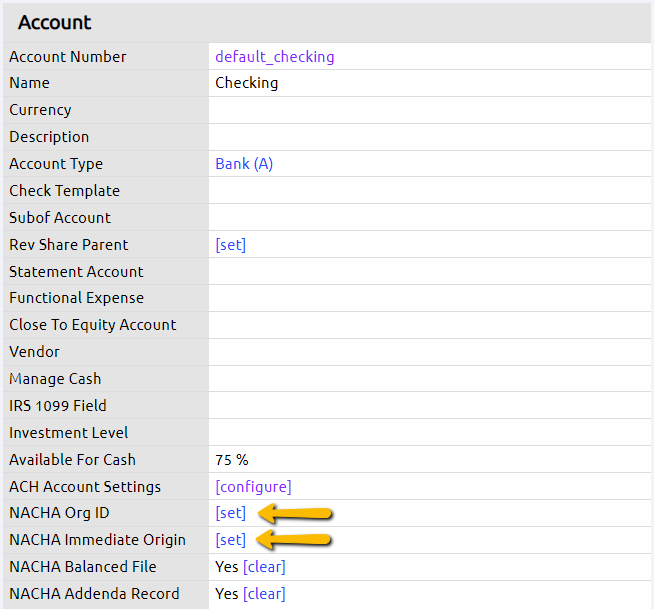Click the 'Manage Cash' field label
Viewport: 654px width, 609px height.
55,379
